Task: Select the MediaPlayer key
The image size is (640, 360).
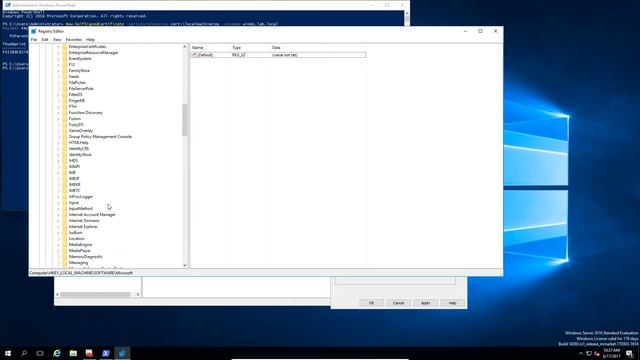Action: tap(80, 251)
